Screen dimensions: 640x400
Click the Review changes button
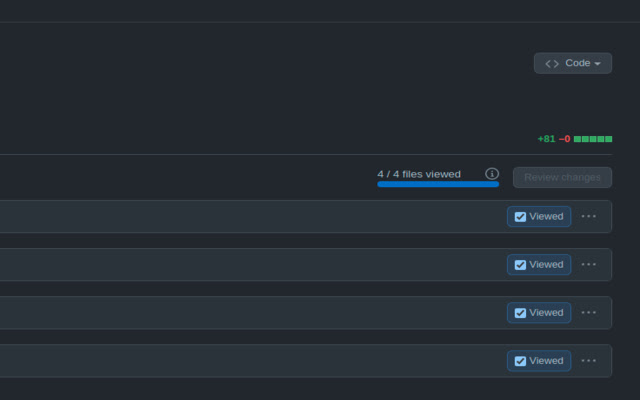pyautogui.click(x=562, y=178)
